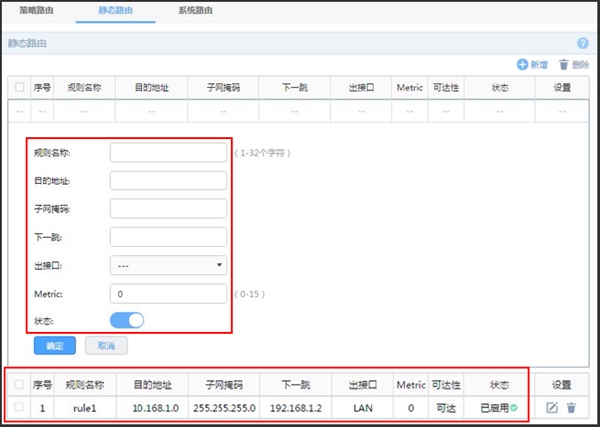
Task: Open the 系统路由 tab
Action: (195, 10)
